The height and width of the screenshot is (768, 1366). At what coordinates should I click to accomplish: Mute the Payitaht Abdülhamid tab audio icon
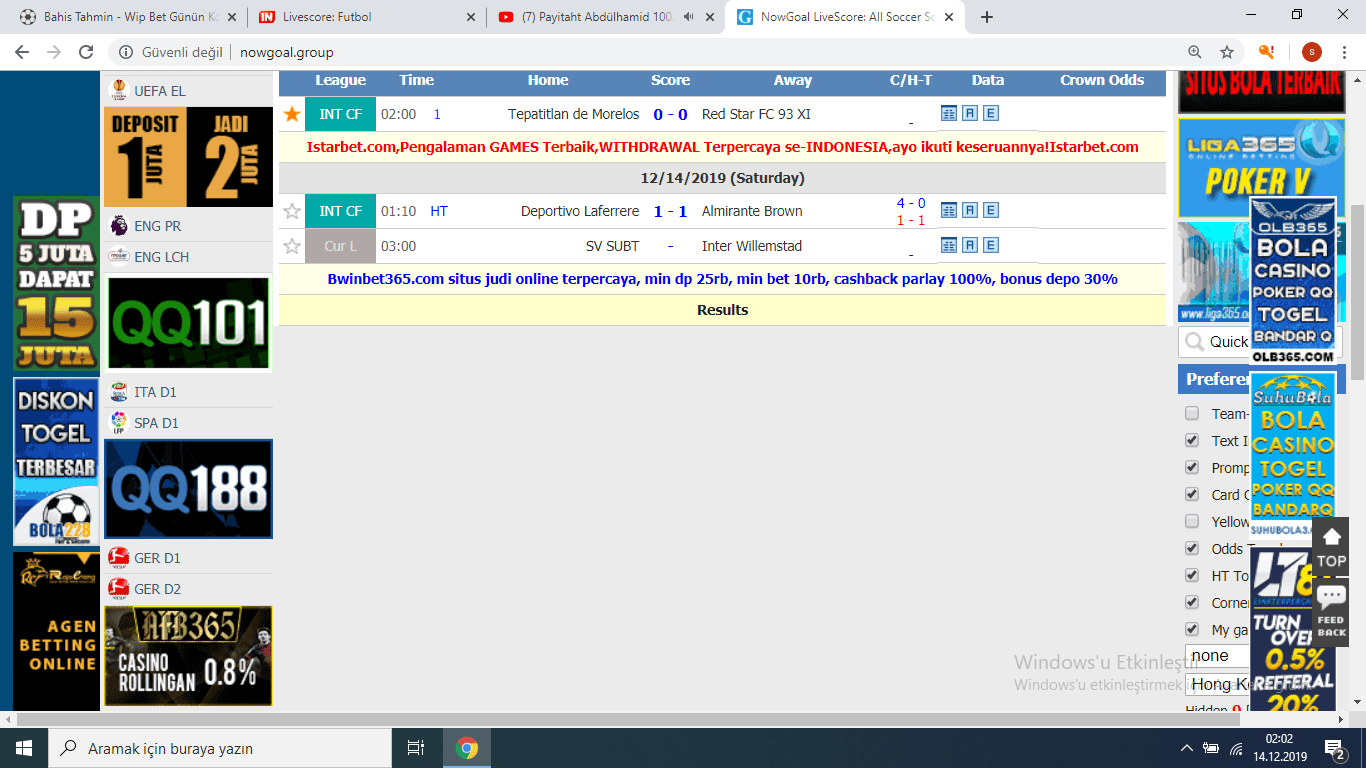[x=689, y=17]
